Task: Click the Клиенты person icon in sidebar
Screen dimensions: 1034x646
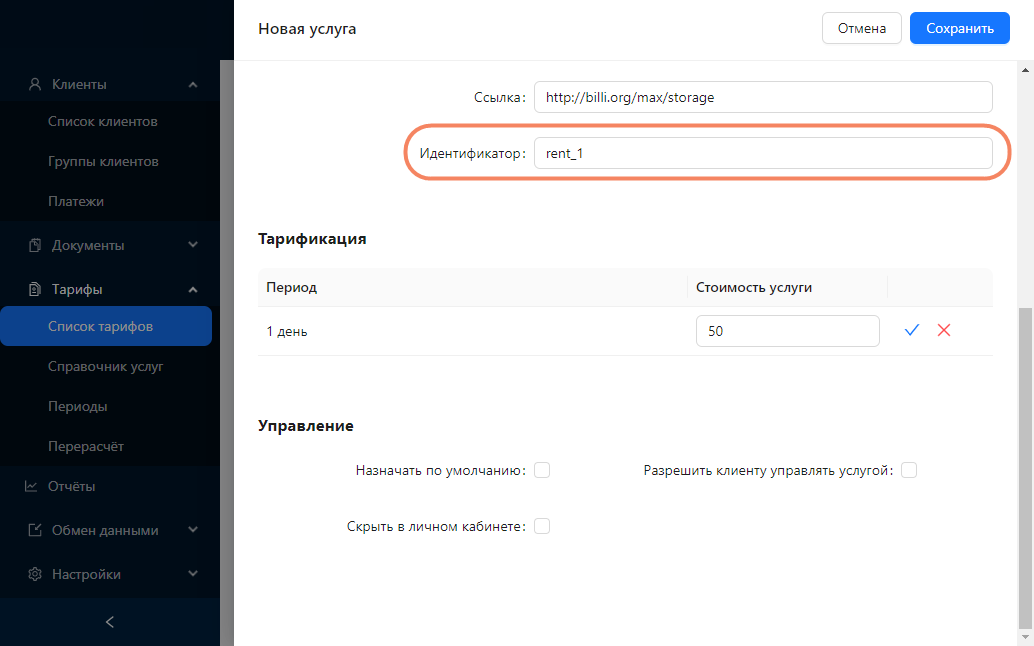Action: 35,85
